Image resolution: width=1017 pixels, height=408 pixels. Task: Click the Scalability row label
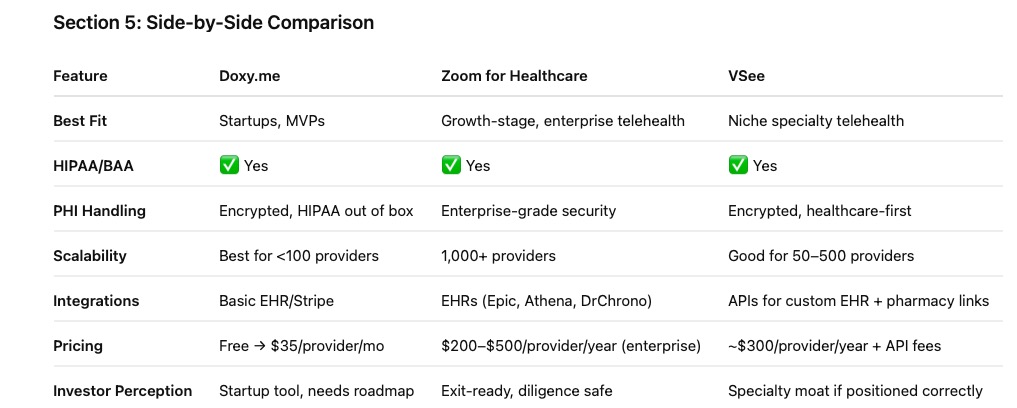(x=90, y=256)
